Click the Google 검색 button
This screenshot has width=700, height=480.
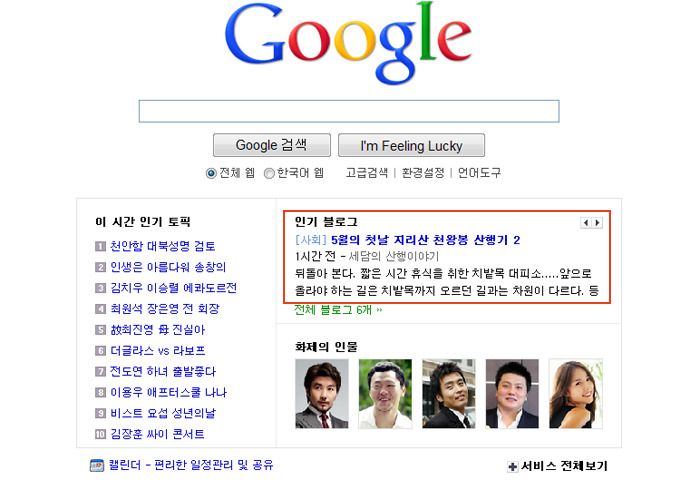click(272, 145)
